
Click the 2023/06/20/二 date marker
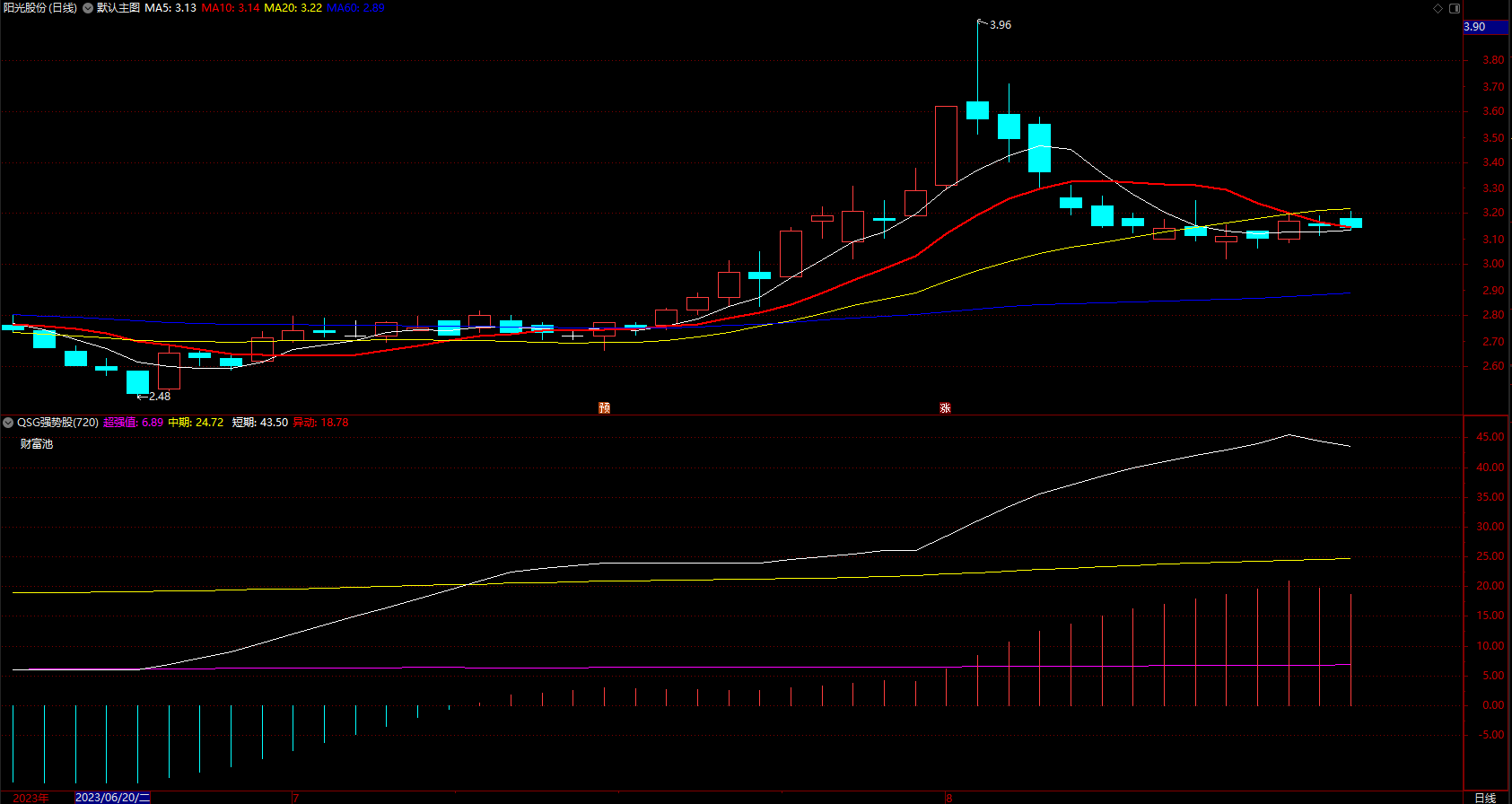(112, 798)
